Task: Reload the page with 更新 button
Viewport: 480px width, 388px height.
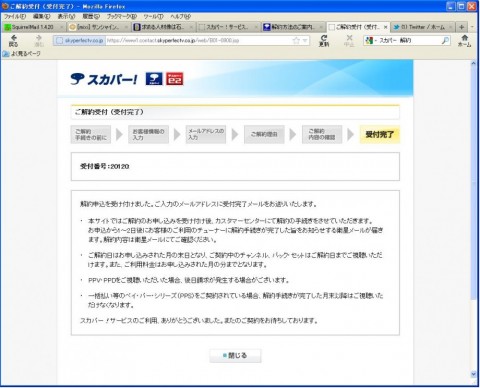Action: click(324, 40)
